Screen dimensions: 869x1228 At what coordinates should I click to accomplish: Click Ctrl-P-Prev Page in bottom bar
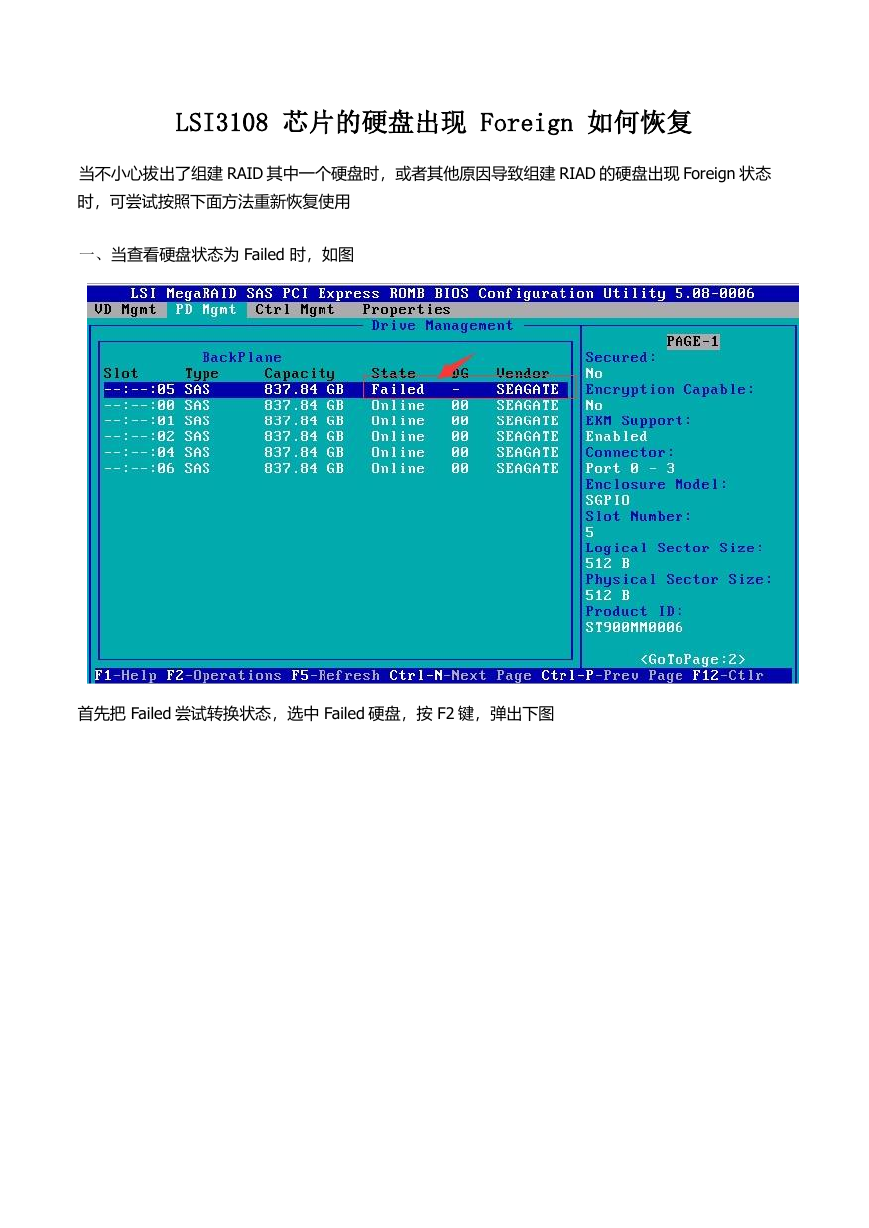[x=612, y=675]
